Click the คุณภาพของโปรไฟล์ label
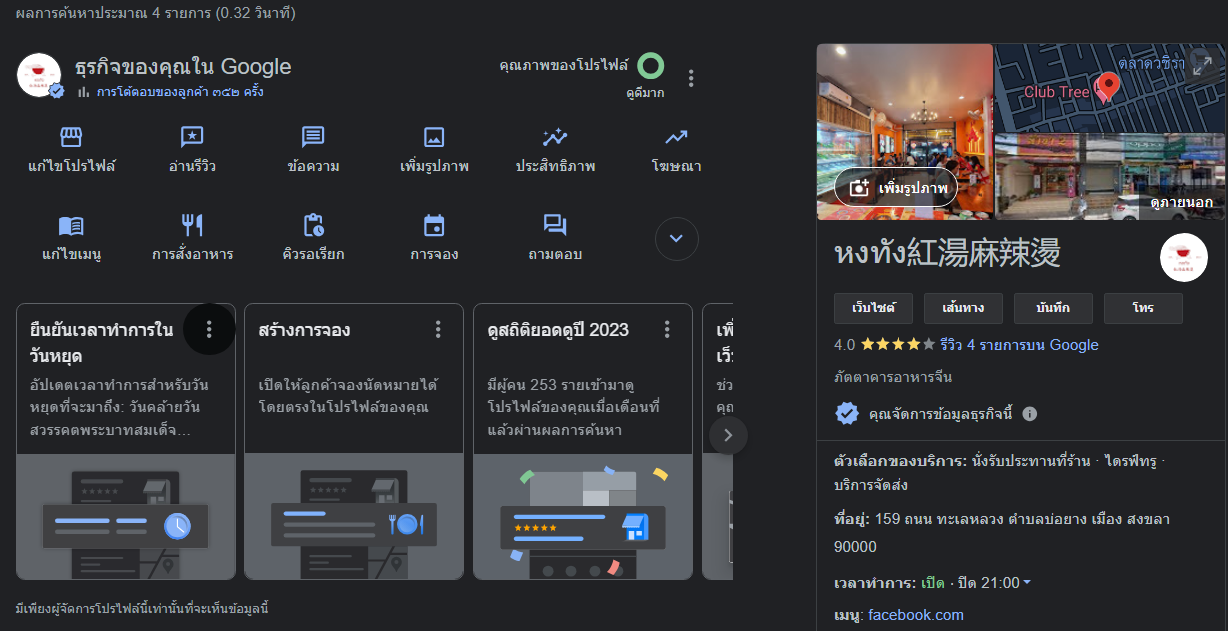The width and height of the screenshot is (1228, 631). click(x=564, y=65)
